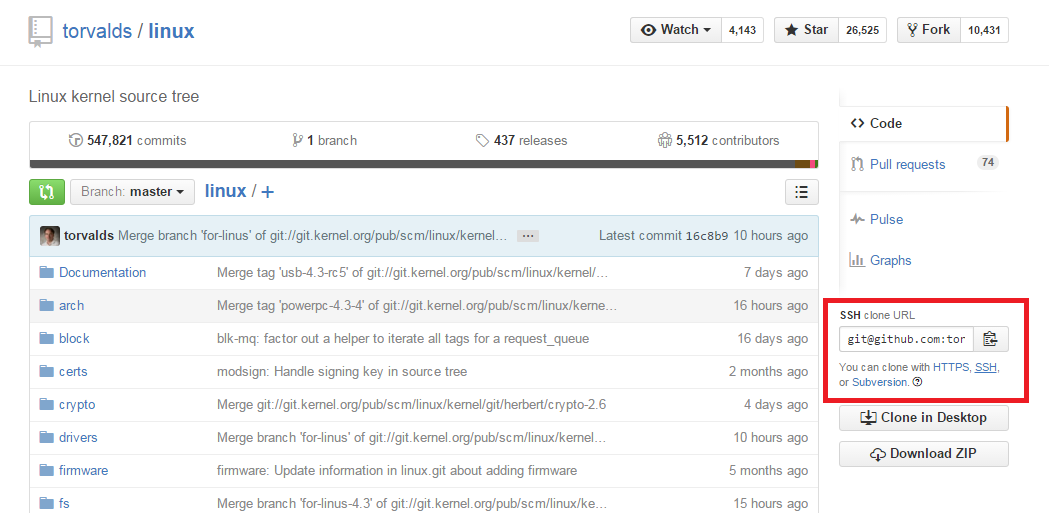Click the linux breadcrumb path link
The image size is (1049, 513).
225,191
